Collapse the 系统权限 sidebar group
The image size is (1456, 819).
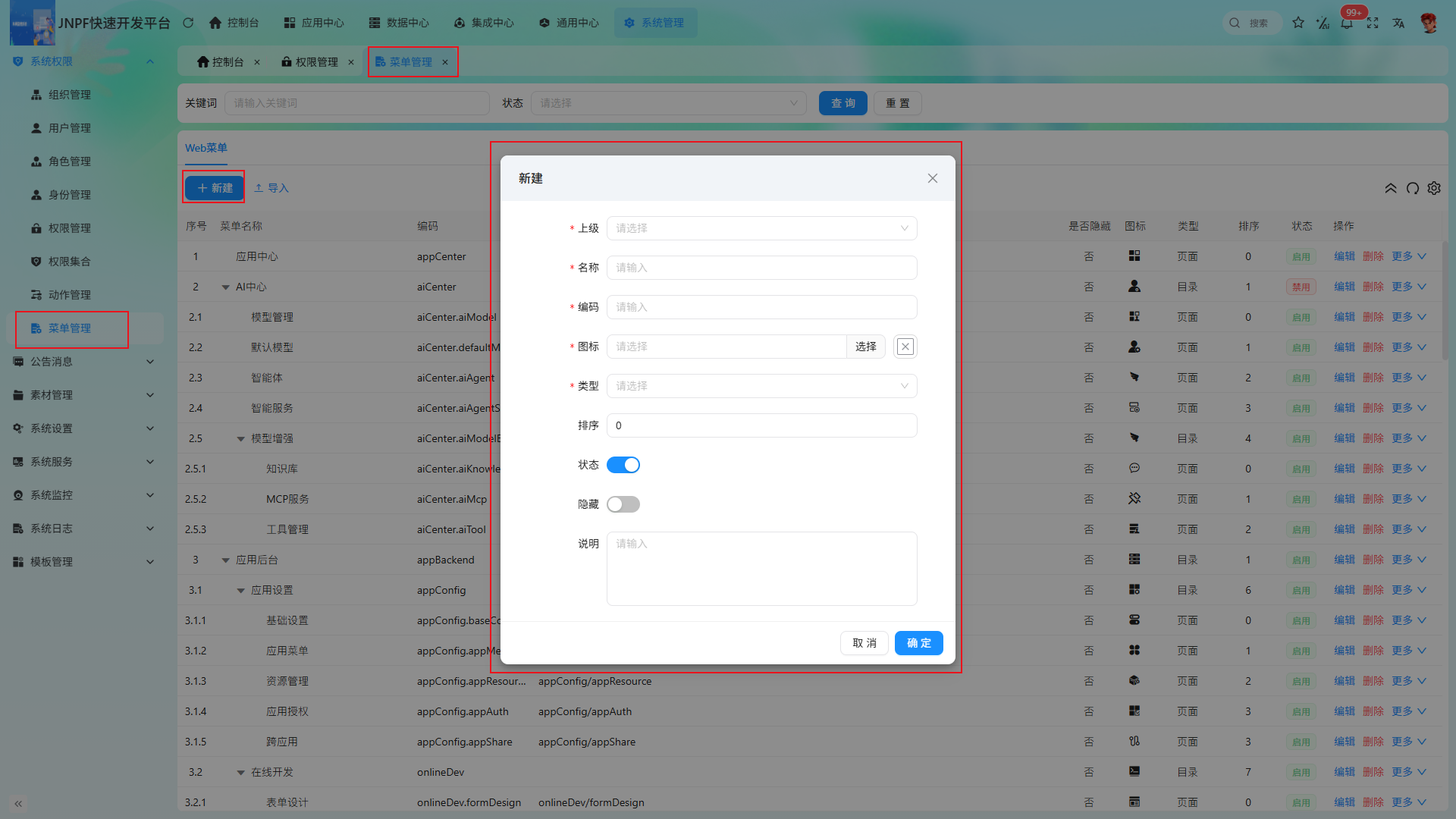(150, 61)
